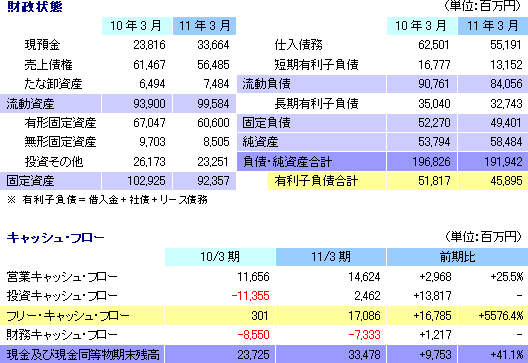
Task: Click the red -11,355 investment cash flow value
Action: point(251,296)
